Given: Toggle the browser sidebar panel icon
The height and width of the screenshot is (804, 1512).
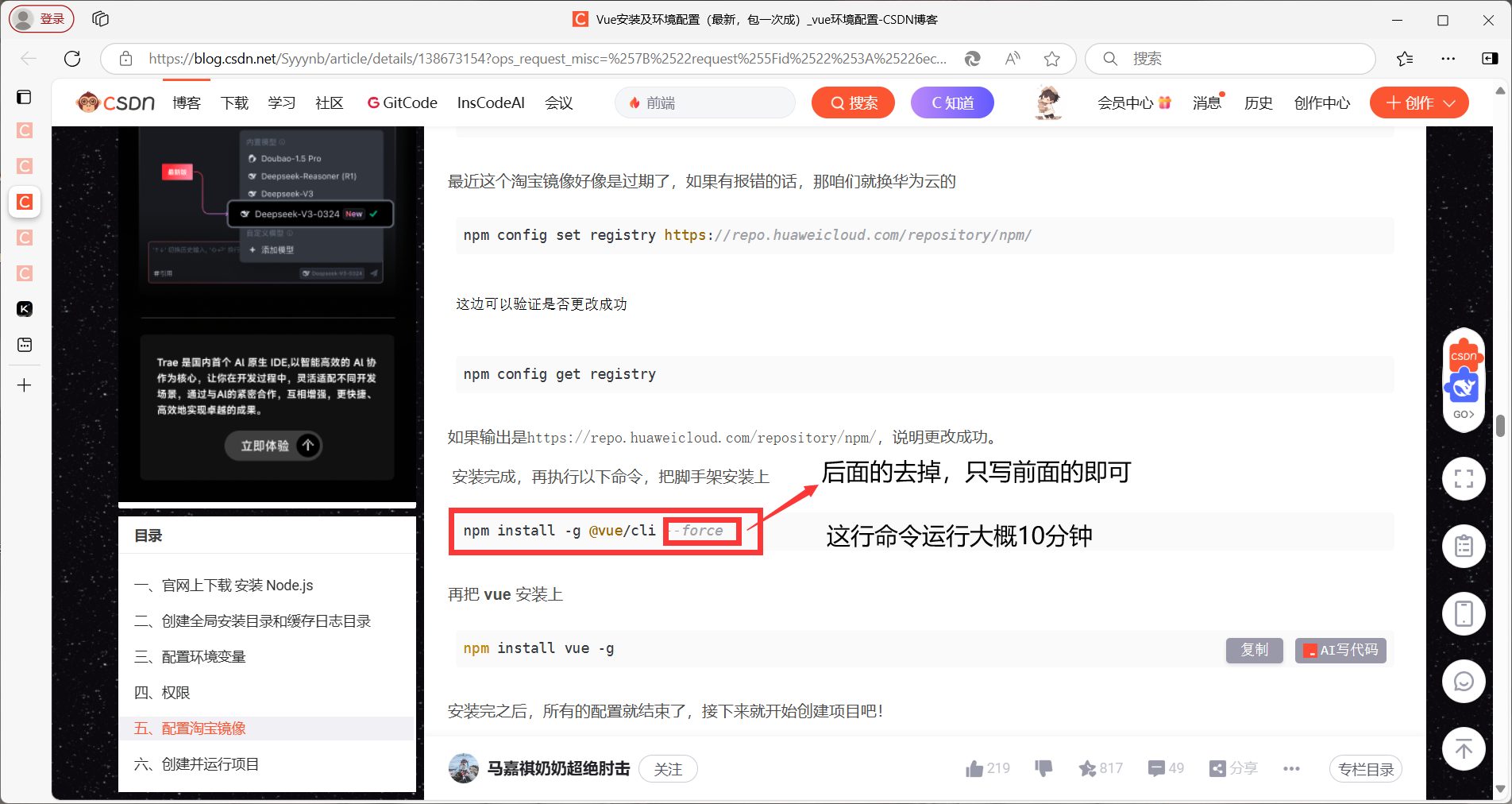Looking at the screenshot, I should point(1490,59).
